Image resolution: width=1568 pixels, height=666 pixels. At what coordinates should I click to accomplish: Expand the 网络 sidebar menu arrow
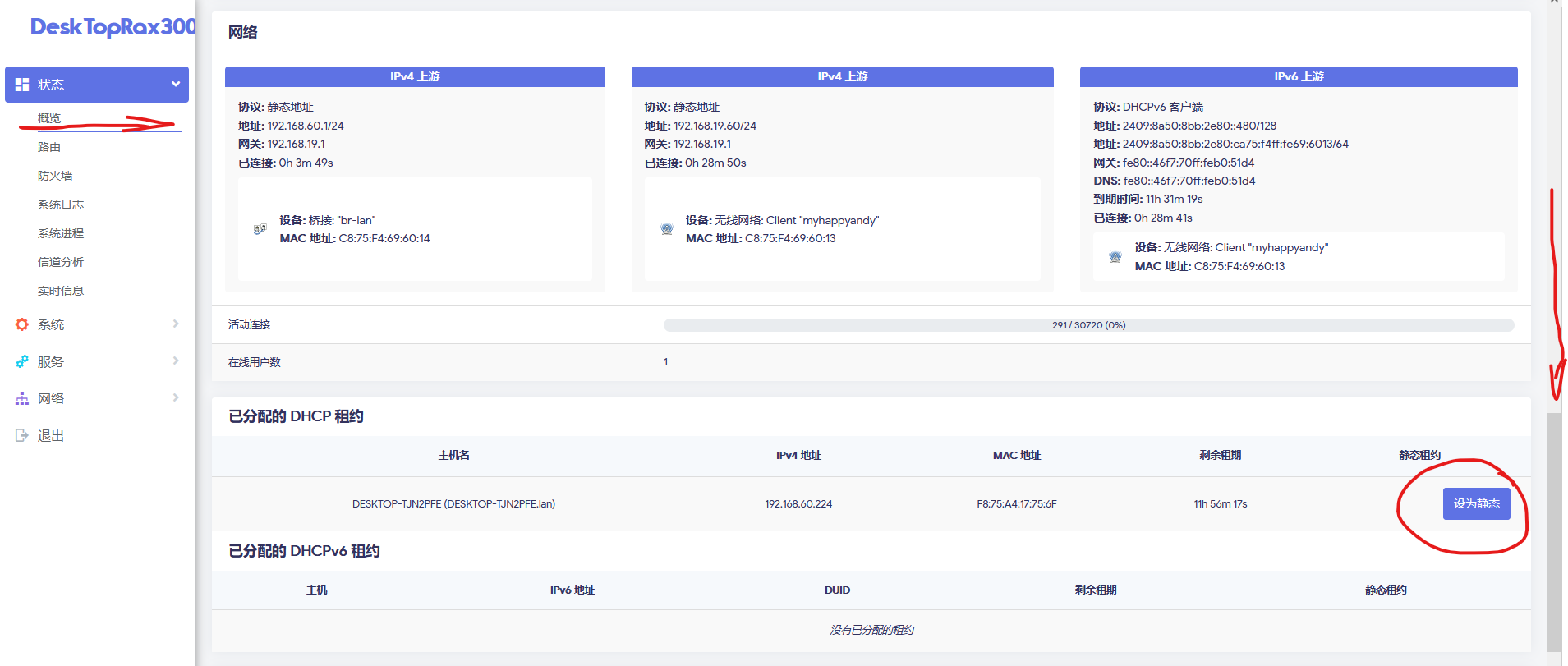tap(175, 397)
